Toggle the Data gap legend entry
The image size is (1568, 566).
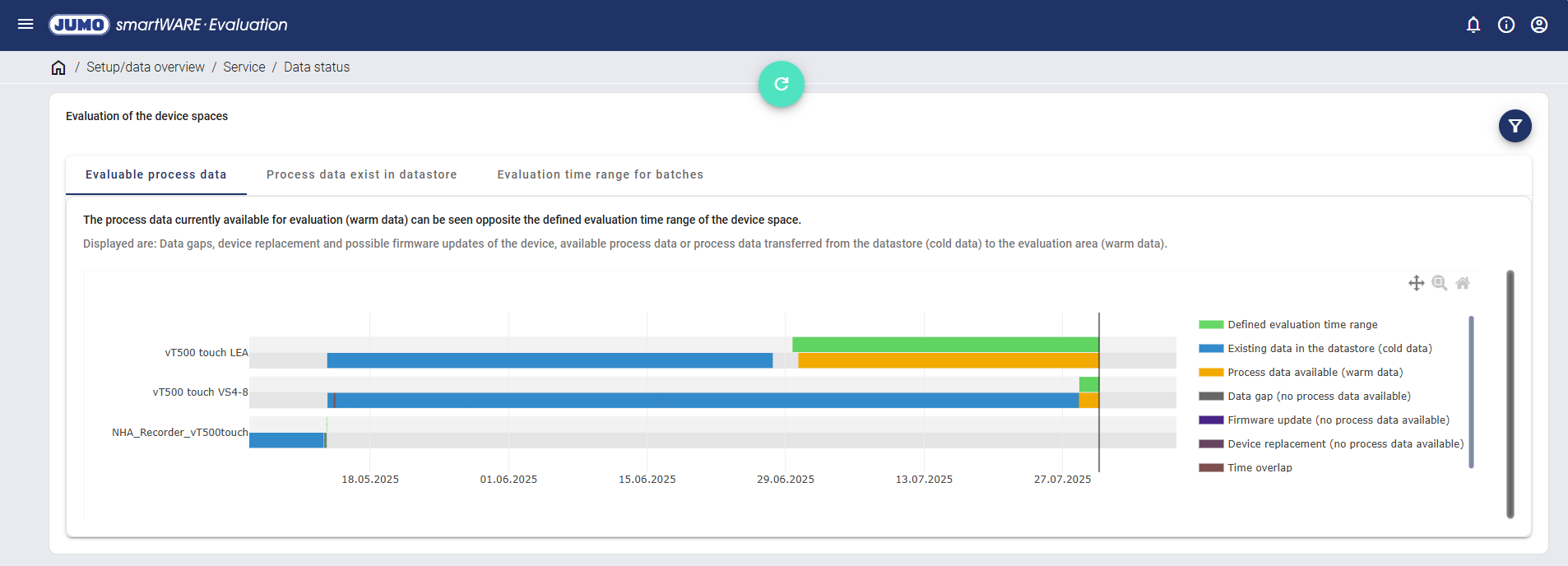click(1319, 397)
